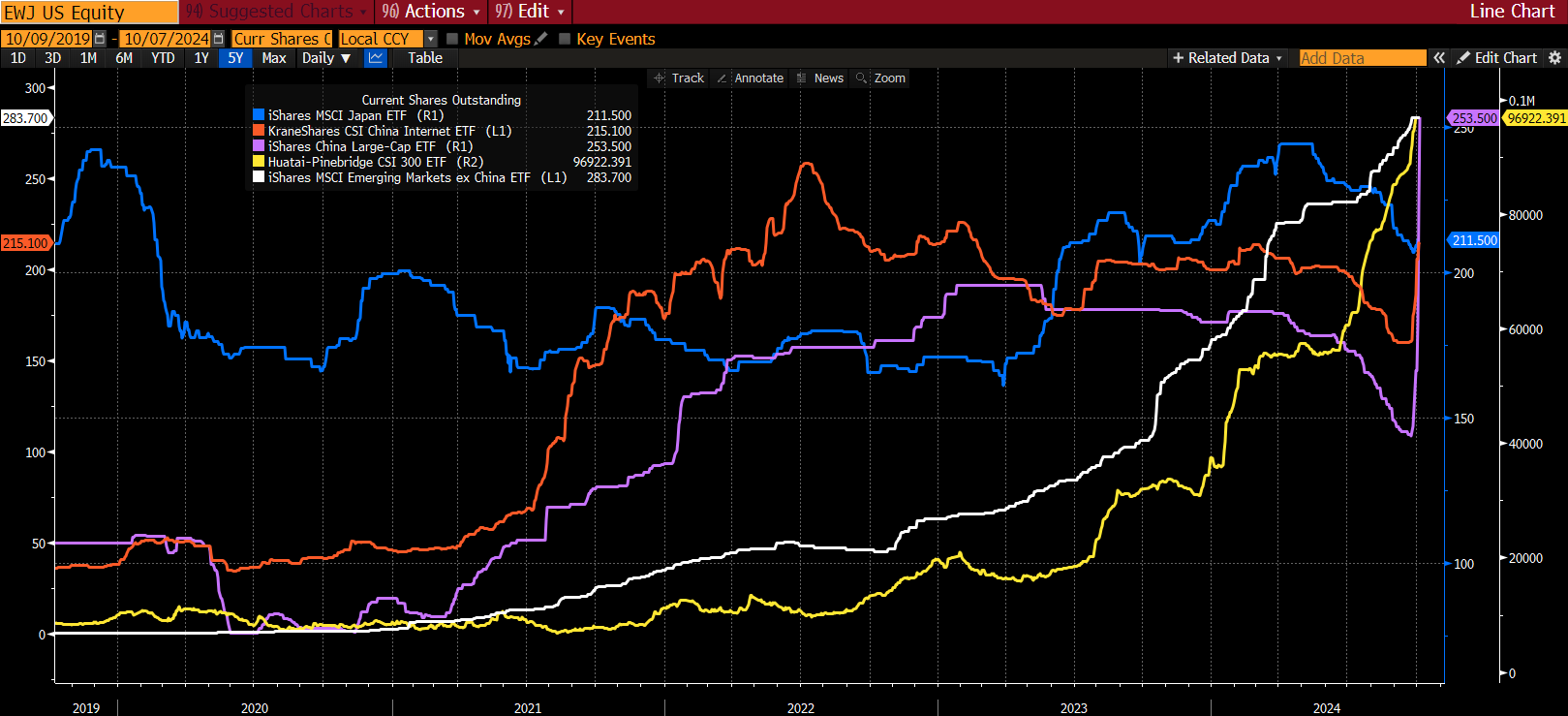This screenshot has width=1568, height=716.
Task: Click the Mov Avgs pencil edit icon
Action: (541, 39)
